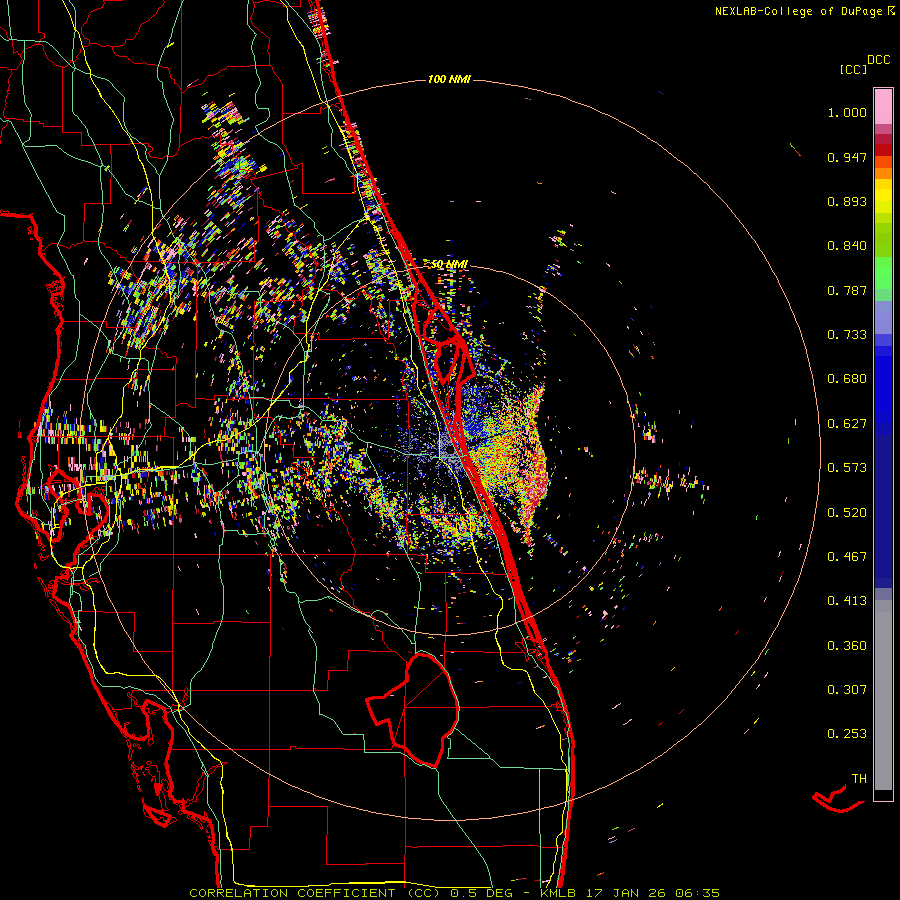Click the 06:35 timestamp in caption
Screen dimensions: 900x900
tap(697, 893)
